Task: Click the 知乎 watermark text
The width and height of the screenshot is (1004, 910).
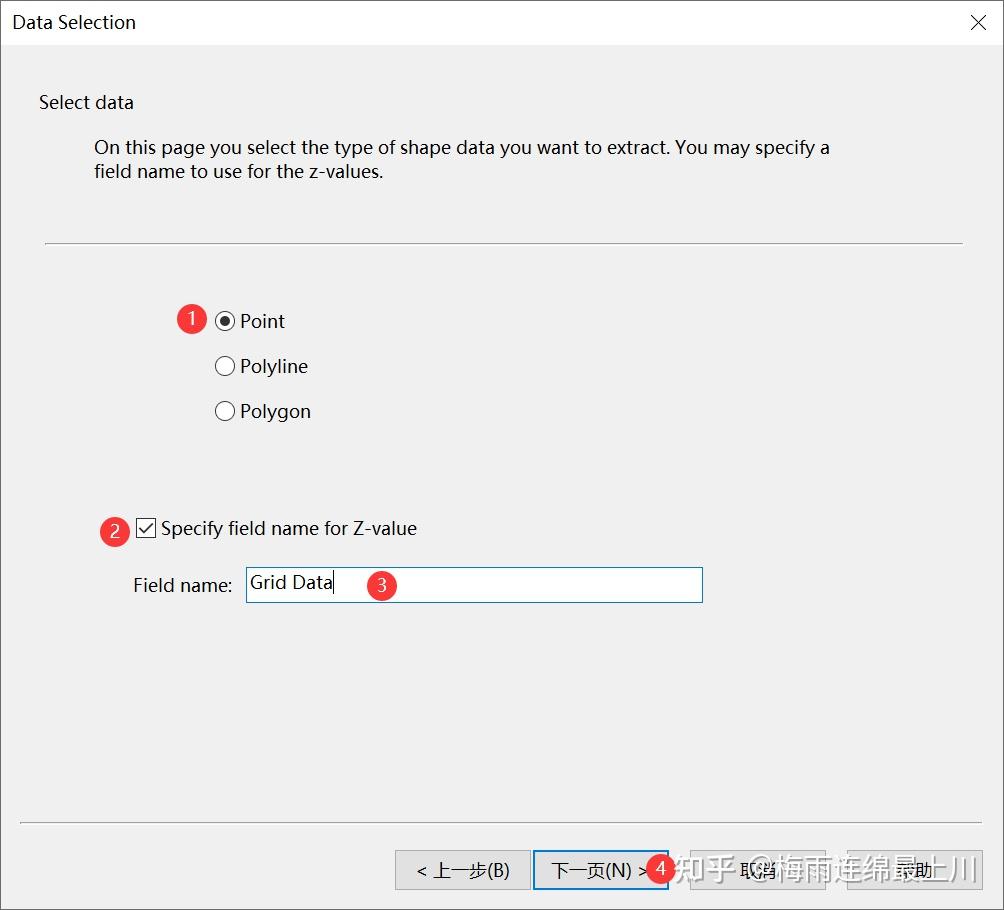Action: pyautogui.click(x=705, y=868)
